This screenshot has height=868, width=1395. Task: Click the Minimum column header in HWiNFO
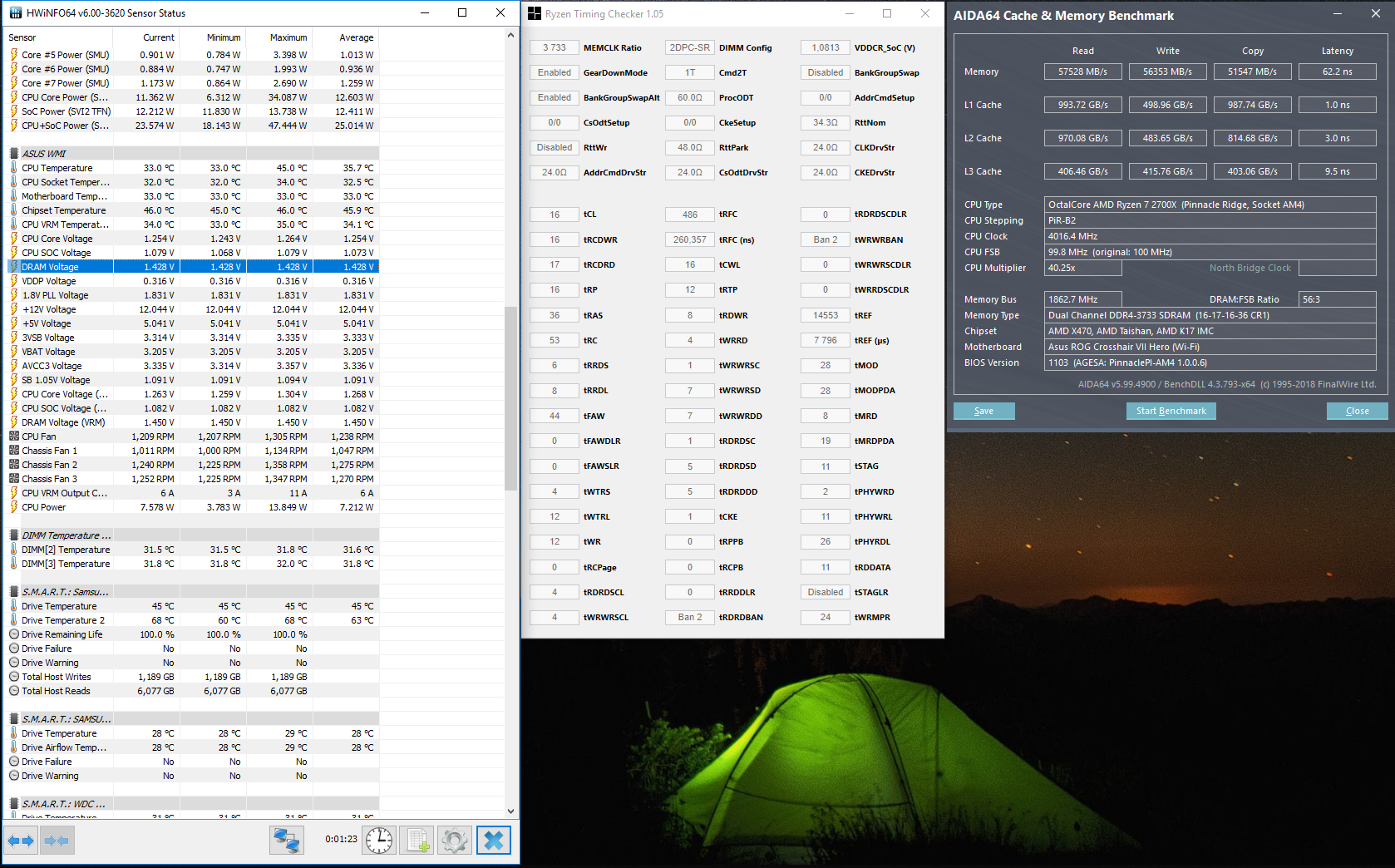point(213,37)
